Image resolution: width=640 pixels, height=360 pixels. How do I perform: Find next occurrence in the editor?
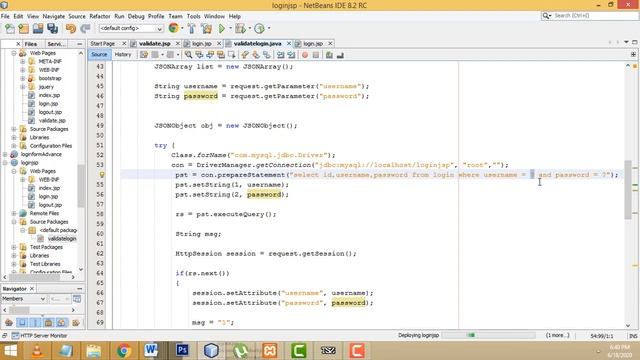tap(210, 55)
